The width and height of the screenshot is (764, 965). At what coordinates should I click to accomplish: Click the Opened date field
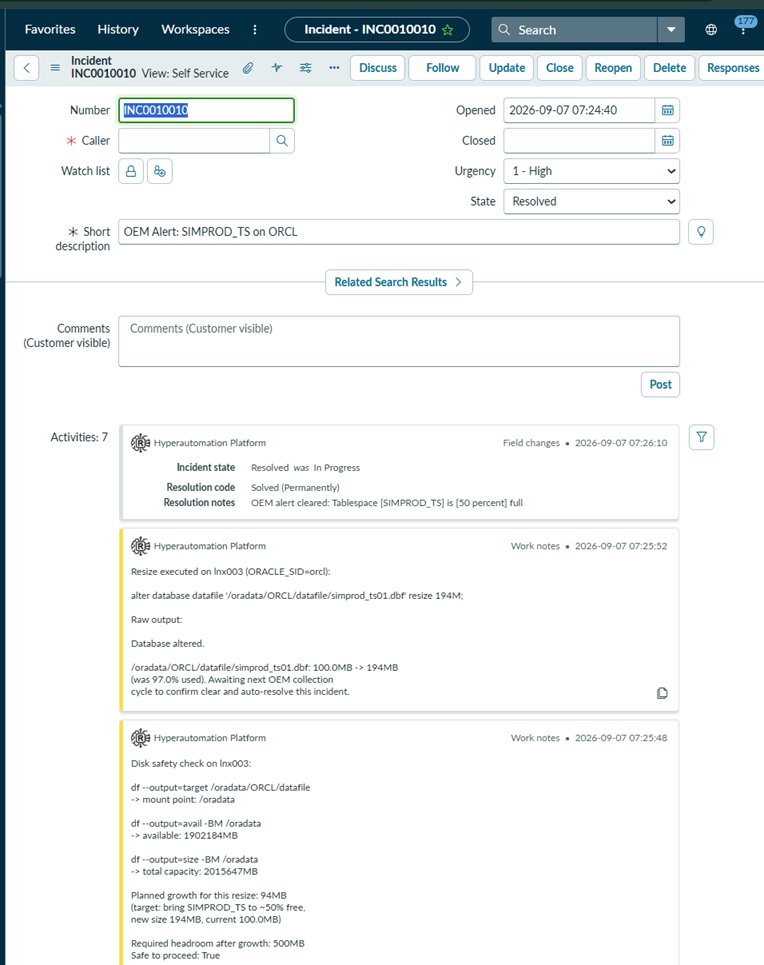click(x=579, y=110)
